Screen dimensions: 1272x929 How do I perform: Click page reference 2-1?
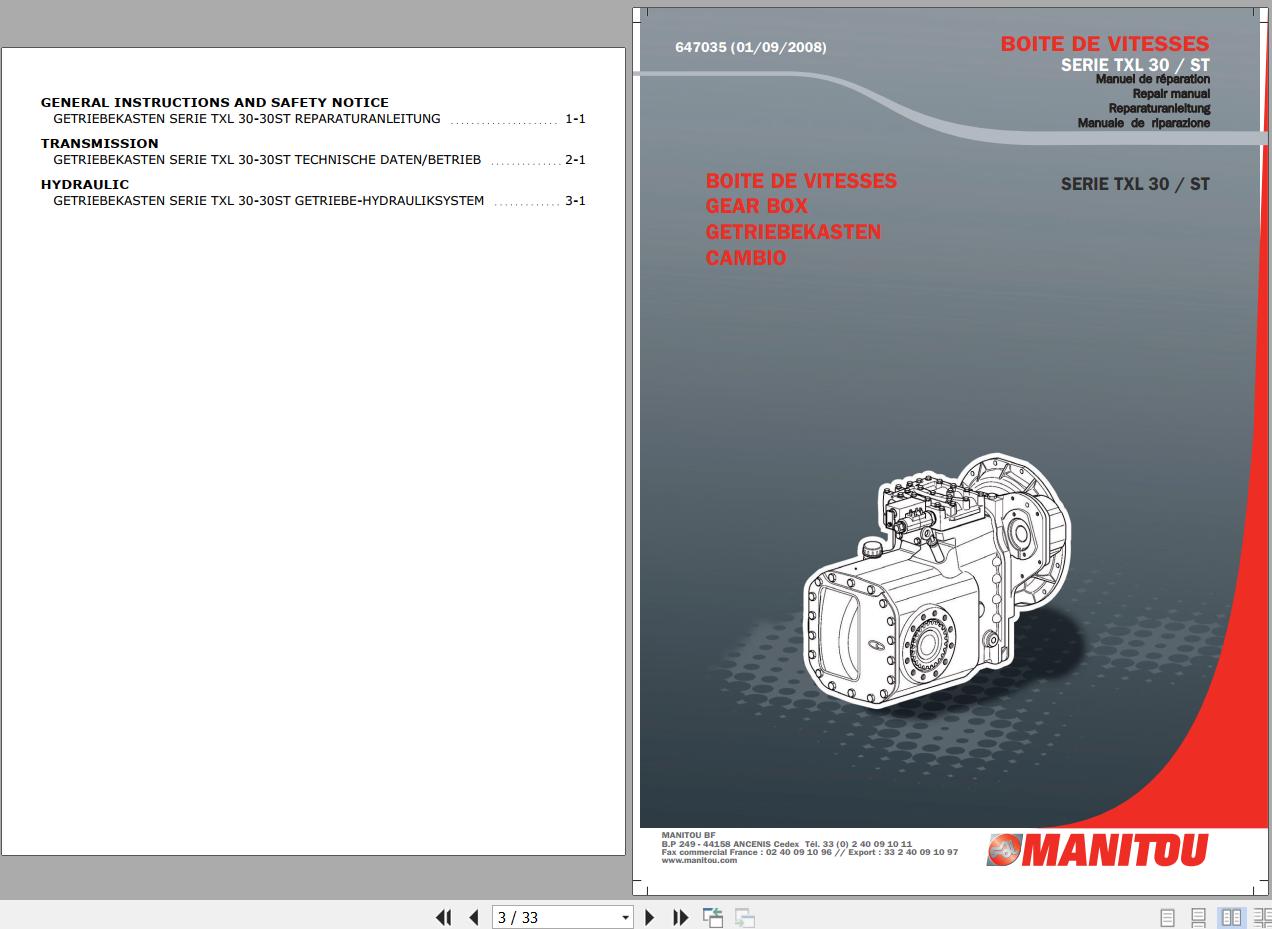point(575,160)
